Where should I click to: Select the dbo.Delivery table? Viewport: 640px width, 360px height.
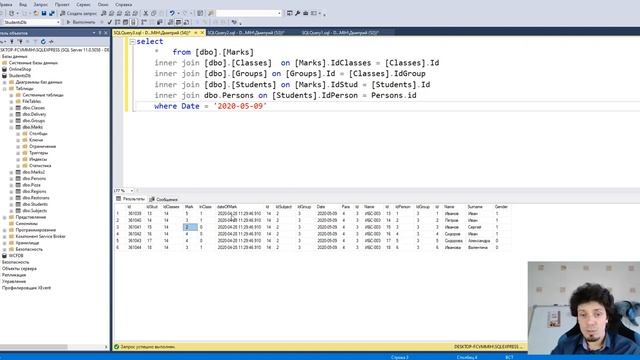click(x=34, y=114)
